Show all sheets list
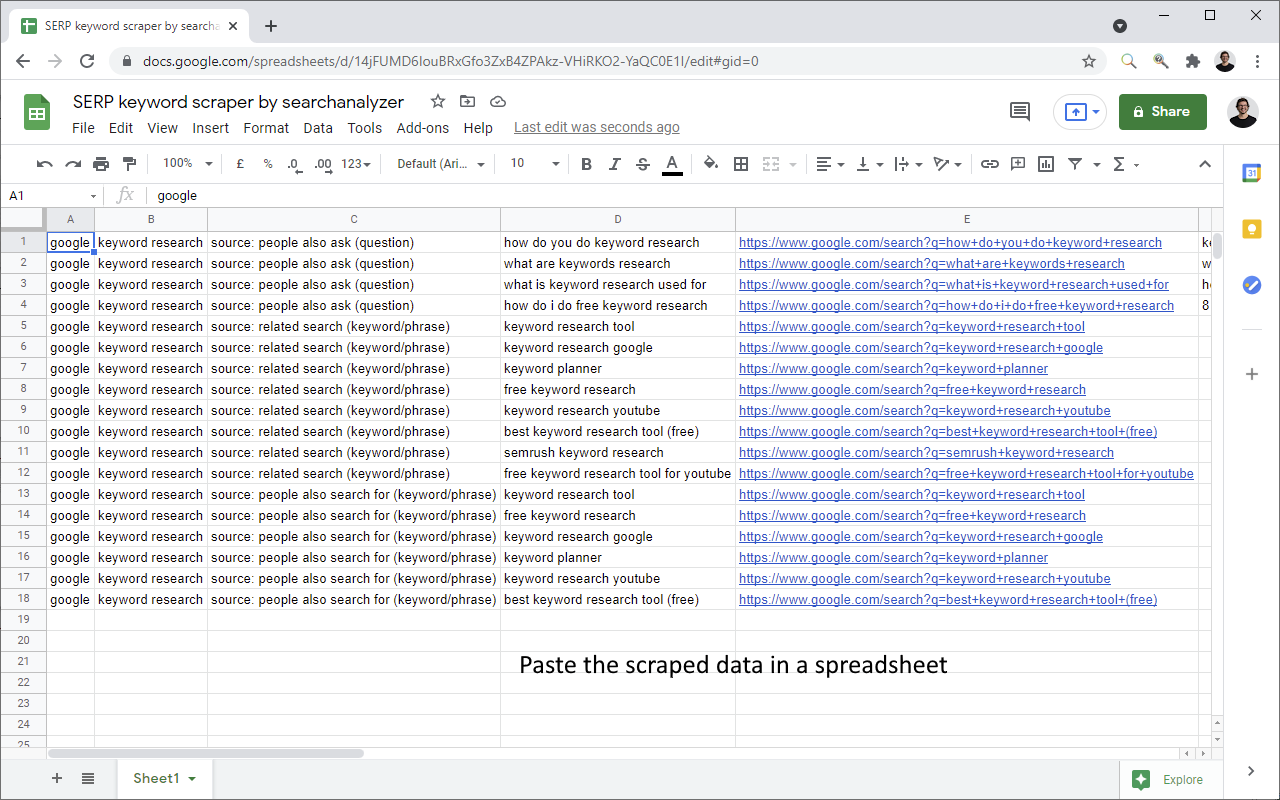This screenshot has height=800, width=1280. 88,779
